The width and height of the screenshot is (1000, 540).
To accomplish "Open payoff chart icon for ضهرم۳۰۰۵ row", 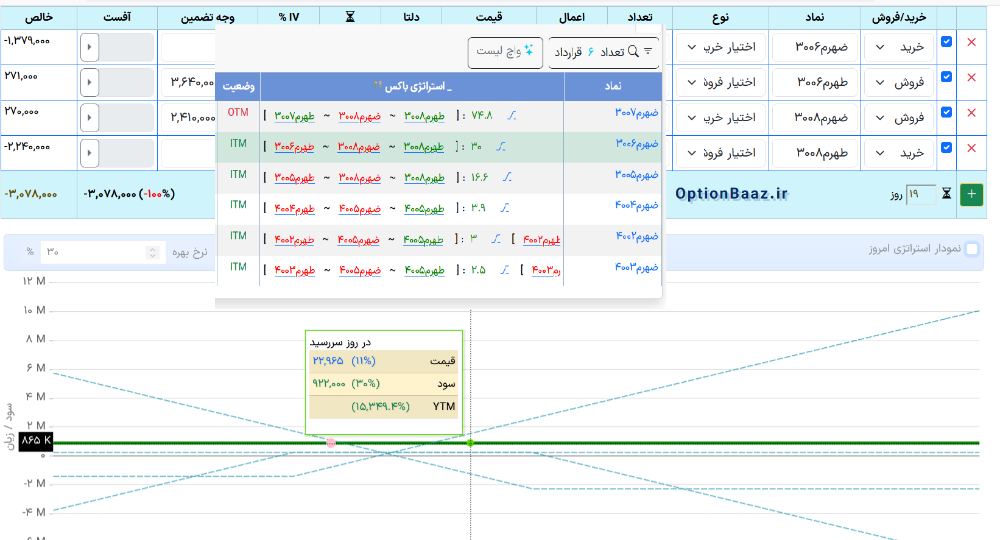I will click(507, 177).
